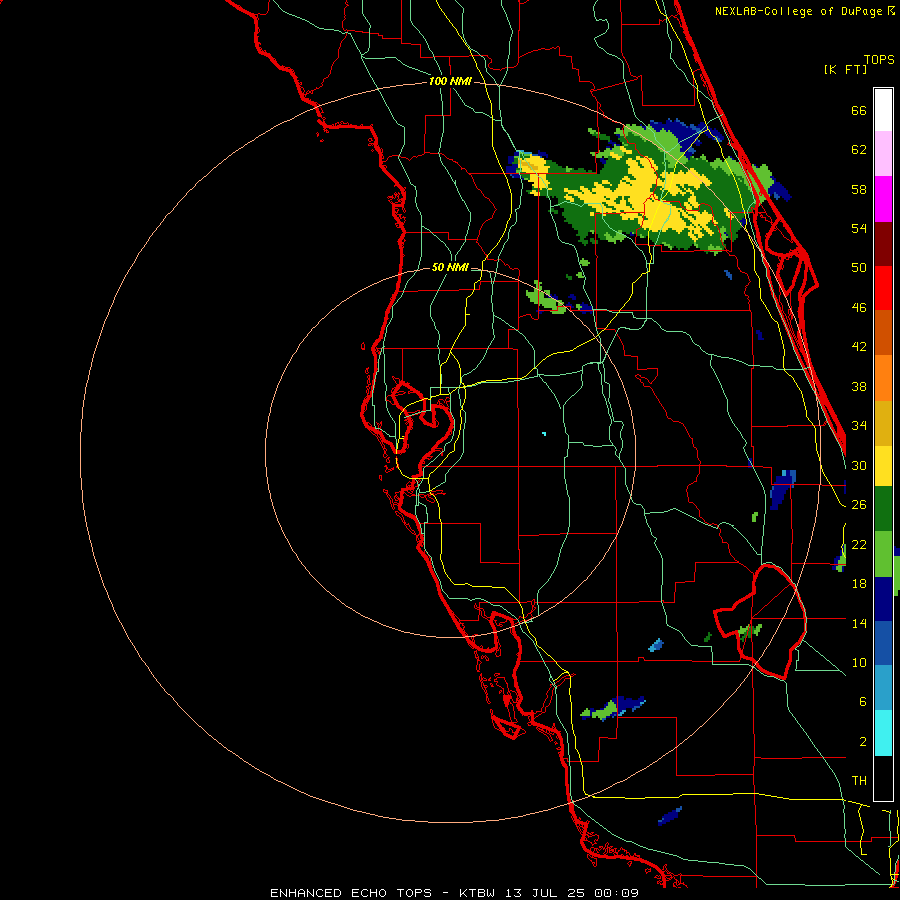Click the "54" legend value
The height and width of the screenshot is (900, 900).
pos(859,228)
